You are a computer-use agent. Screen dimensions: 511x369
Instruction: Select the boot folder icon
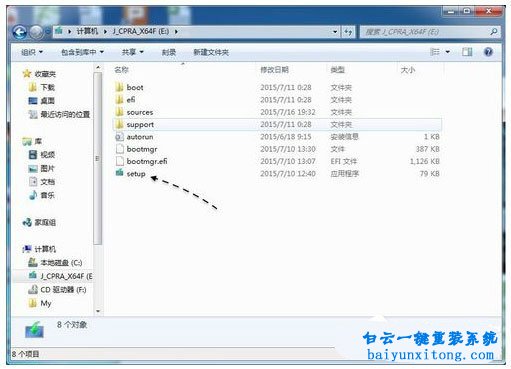[x=119, y=87]
